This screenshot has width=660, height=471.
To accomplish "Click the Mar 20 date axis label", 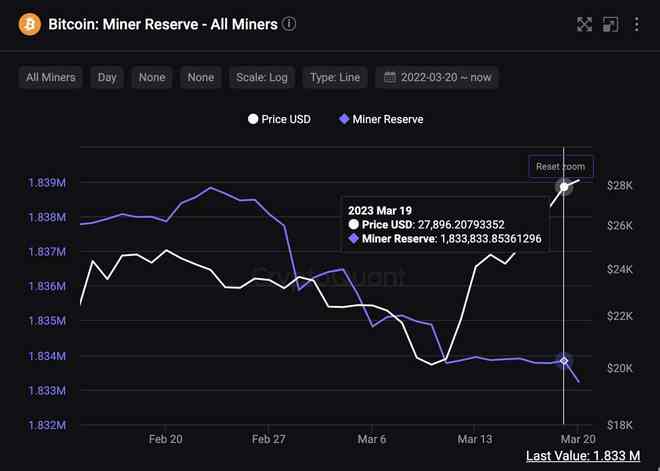I will pyautogui.click(x=578, y=439).
